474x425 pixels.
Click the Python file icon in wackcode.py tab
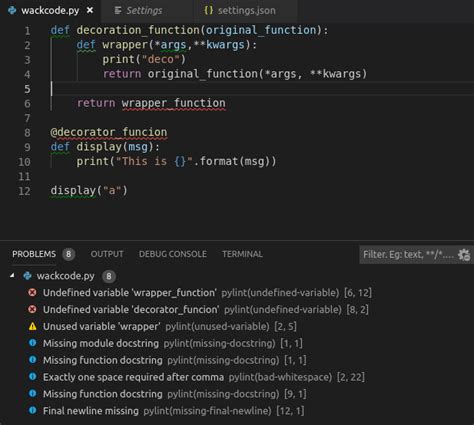pos(13,11)
